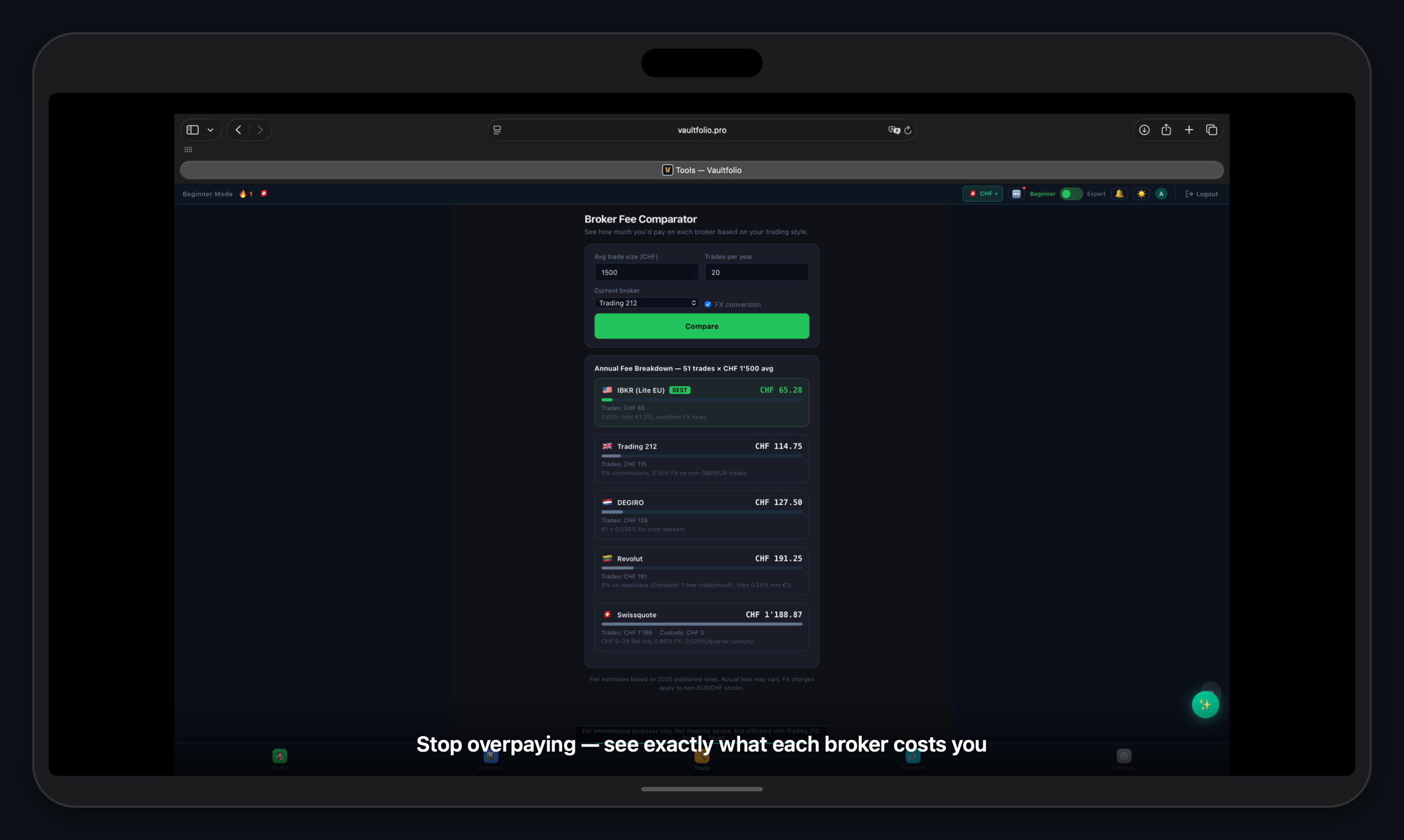Click the CHF 127.50 amount

(778, 502)
